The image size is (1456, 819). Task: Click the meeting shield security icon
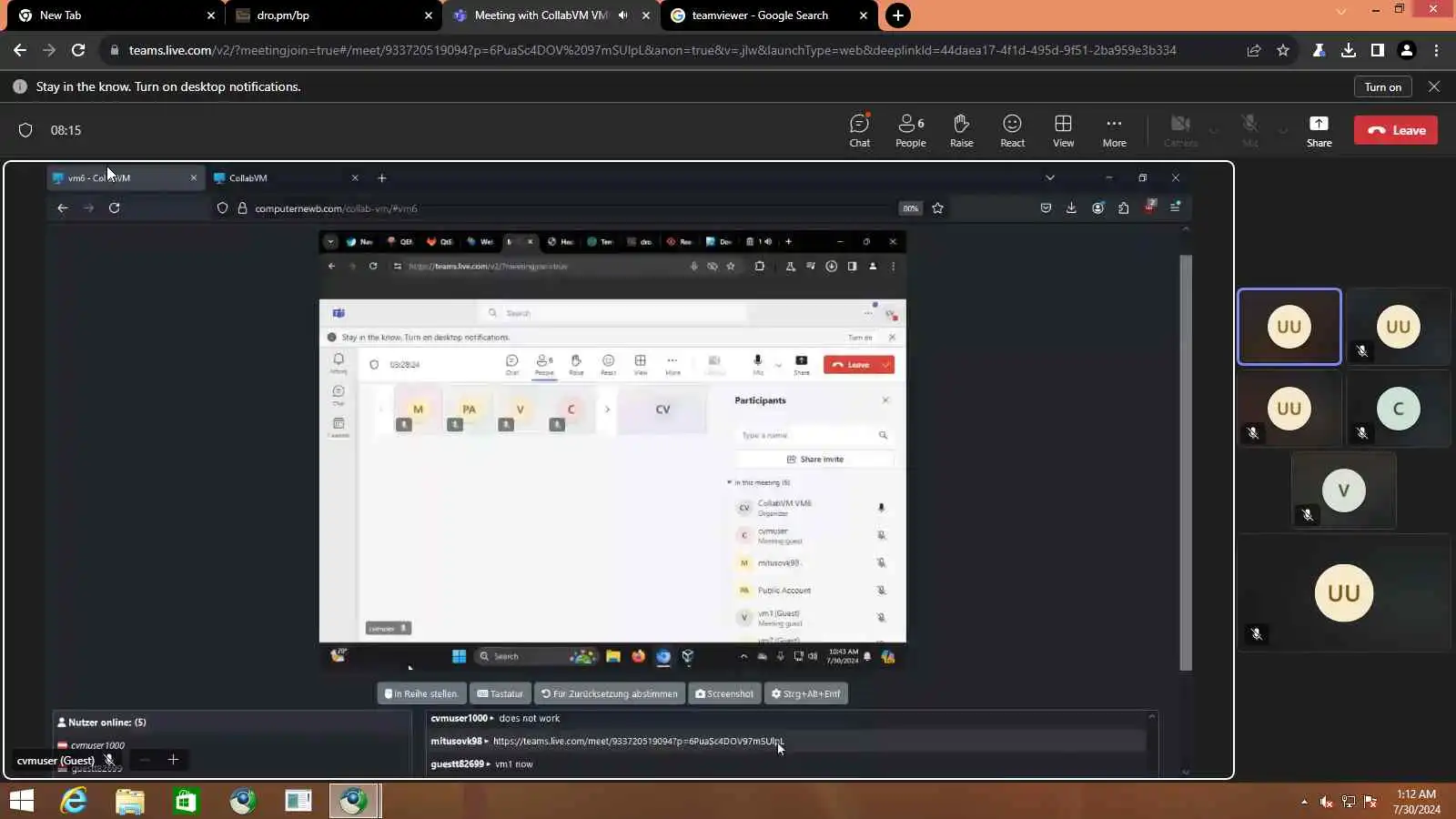click(25, 130)
